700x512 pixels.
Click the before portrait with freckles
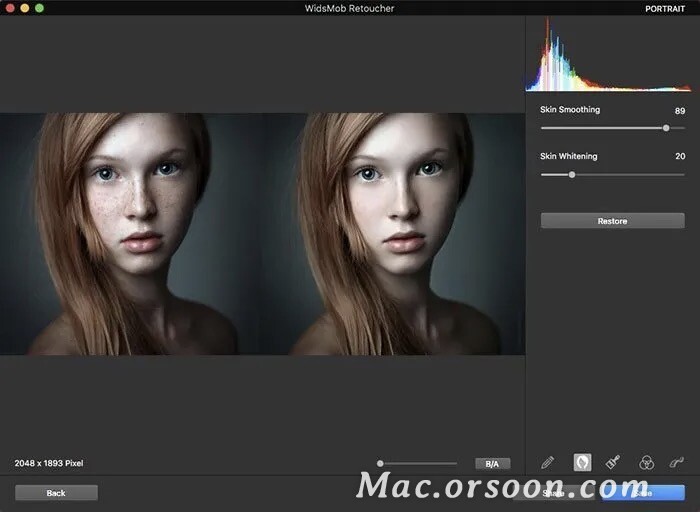pos(132,234)
